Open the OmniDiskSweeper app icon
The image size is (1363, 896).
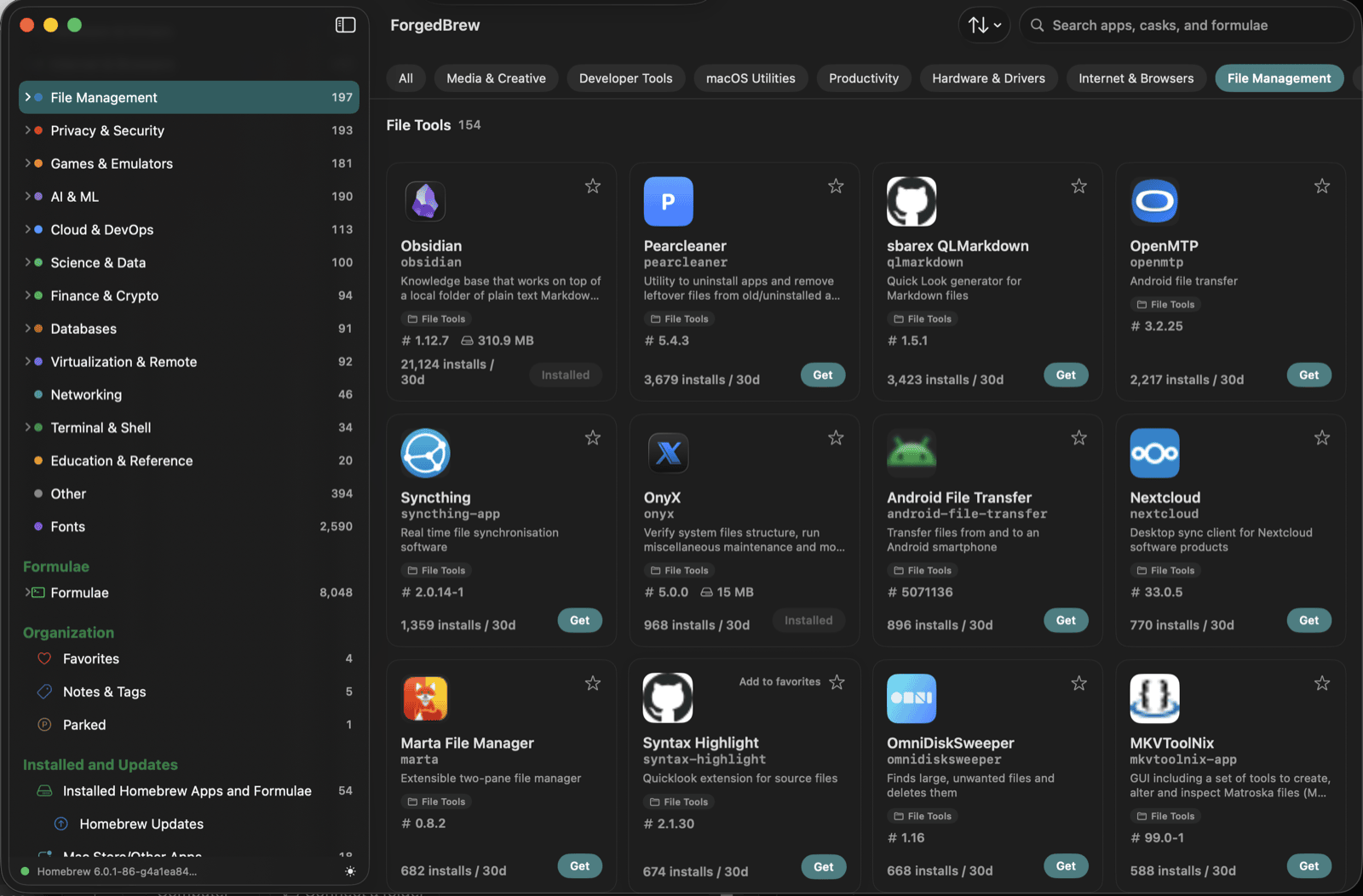[x=912, y=698]
